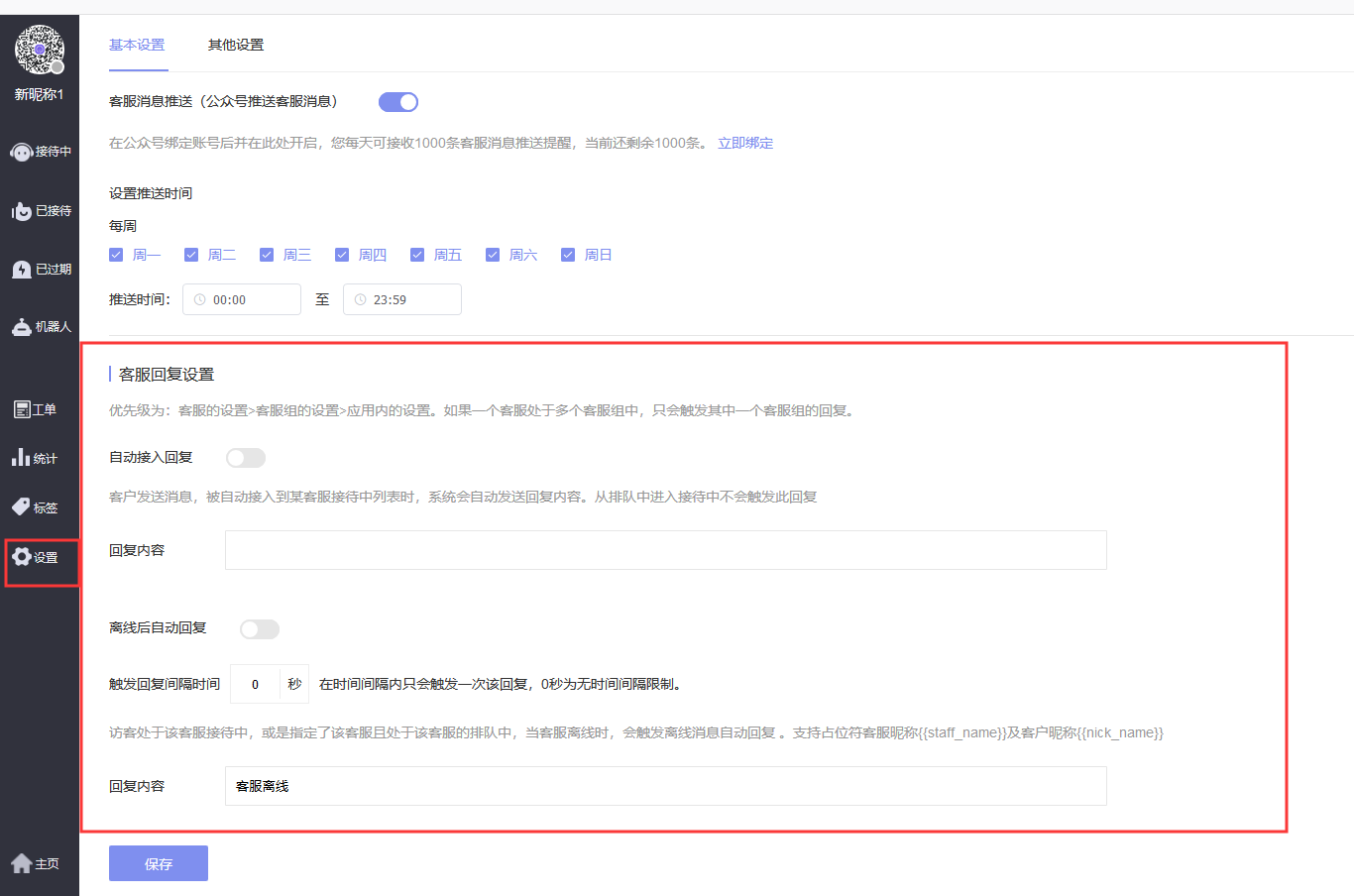Open 接待中 conversations in sidebar
Screen dimensions: 1354x896
[x=40, y=152]
